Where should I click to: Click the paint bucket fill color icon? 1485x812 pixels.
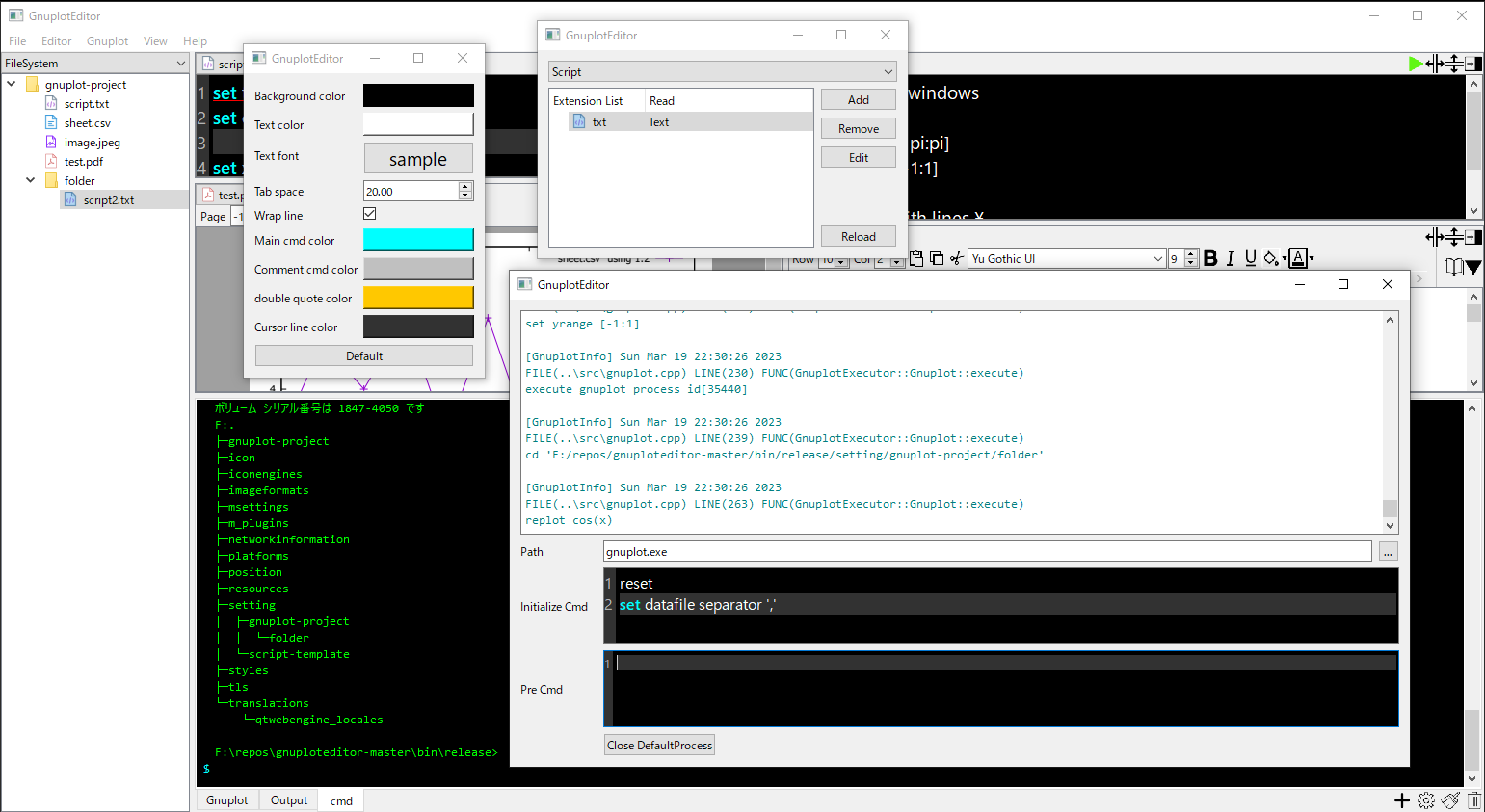(x=1271, y=258)
